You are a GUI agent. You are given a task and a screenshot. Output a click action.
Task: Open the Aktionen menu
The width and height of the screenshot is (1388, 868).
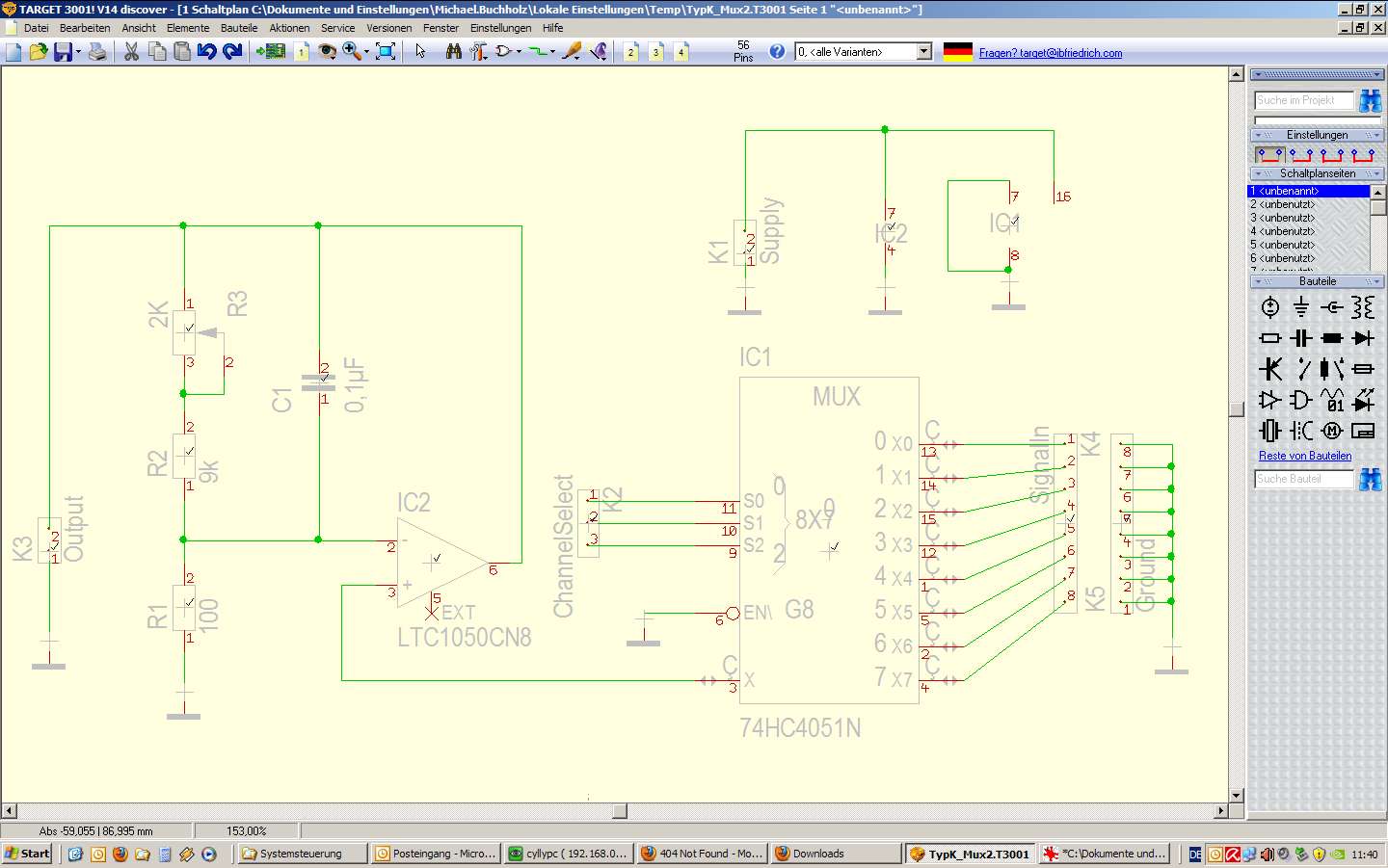click(289, 28)
